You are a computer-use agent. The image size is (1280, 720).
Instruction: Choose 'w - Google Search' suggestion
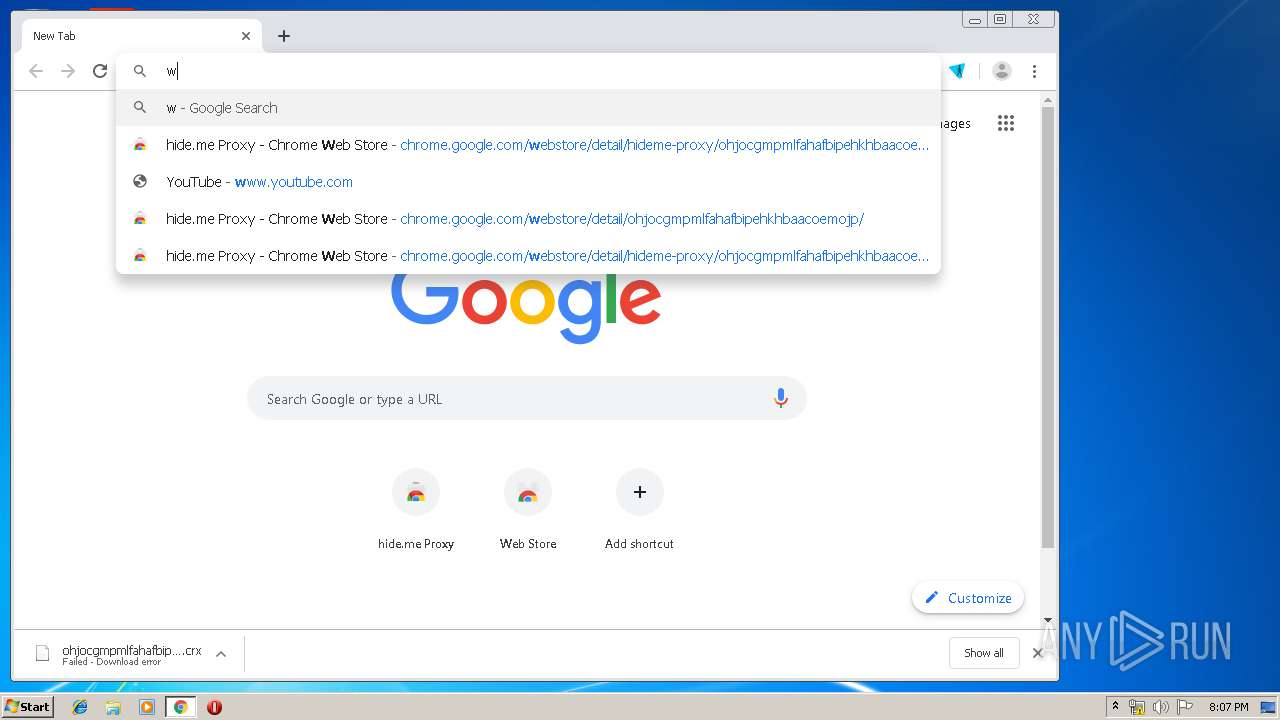click(528, 108)
